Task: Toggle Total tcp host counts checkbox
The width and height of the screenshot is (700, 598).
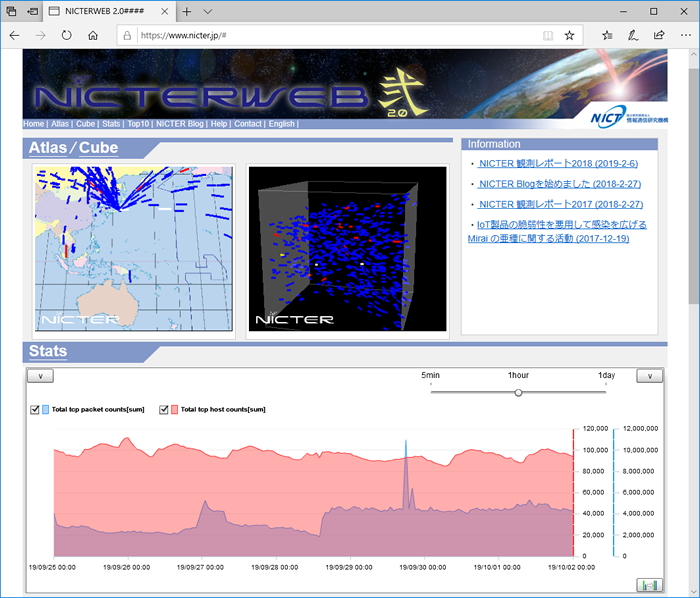Action: [164, 409]
